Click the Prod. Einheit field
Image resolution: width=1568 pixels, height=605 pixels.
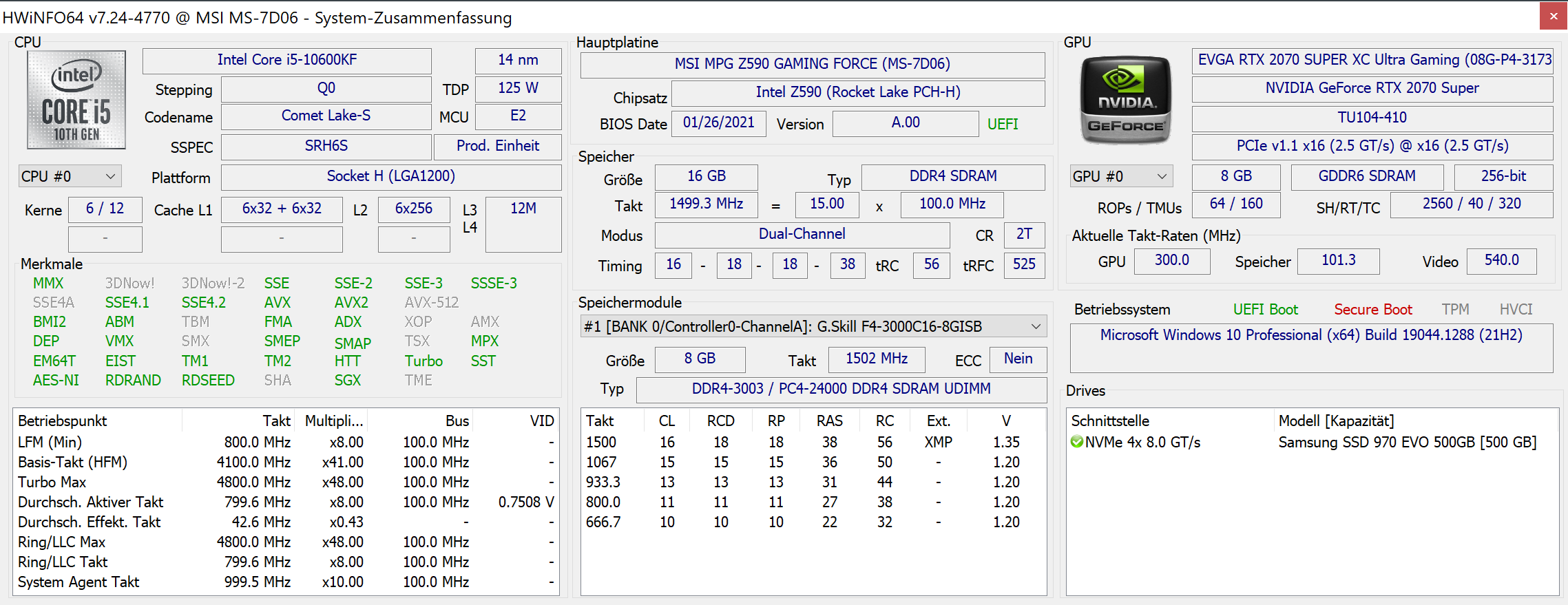coord(498,146)
